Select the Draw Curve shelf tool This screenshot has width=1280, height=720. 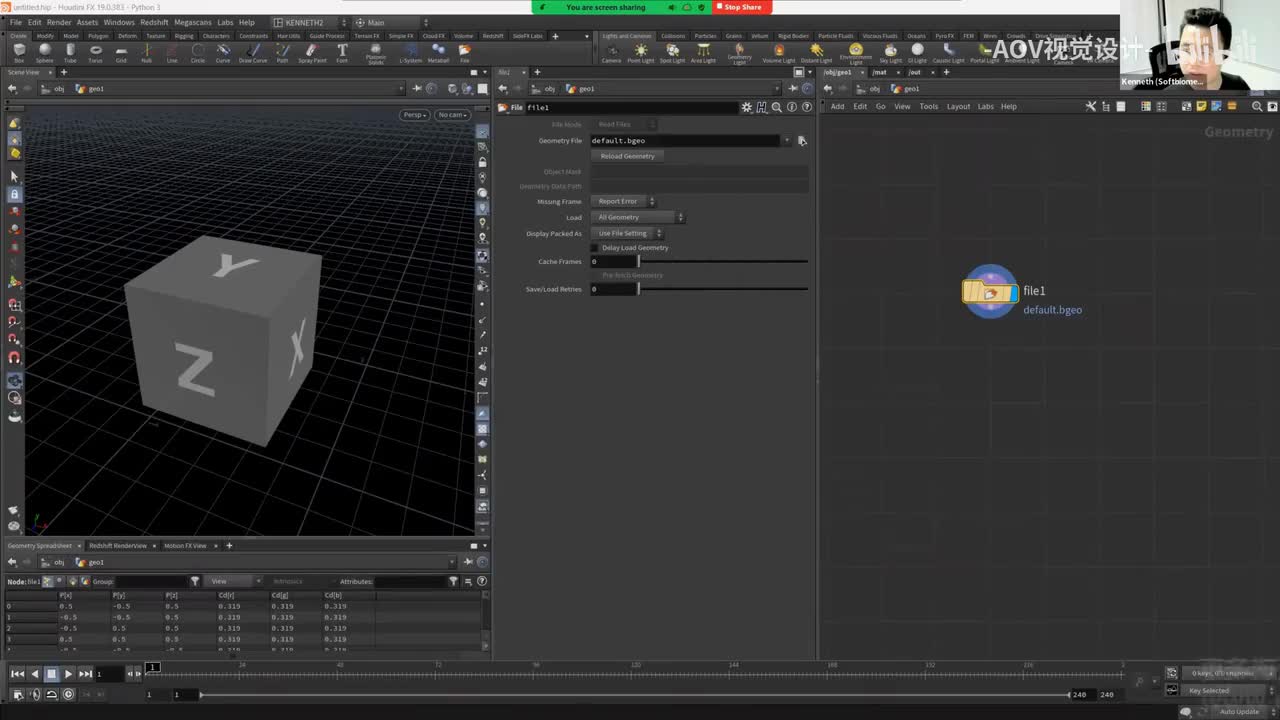(253, 53)
